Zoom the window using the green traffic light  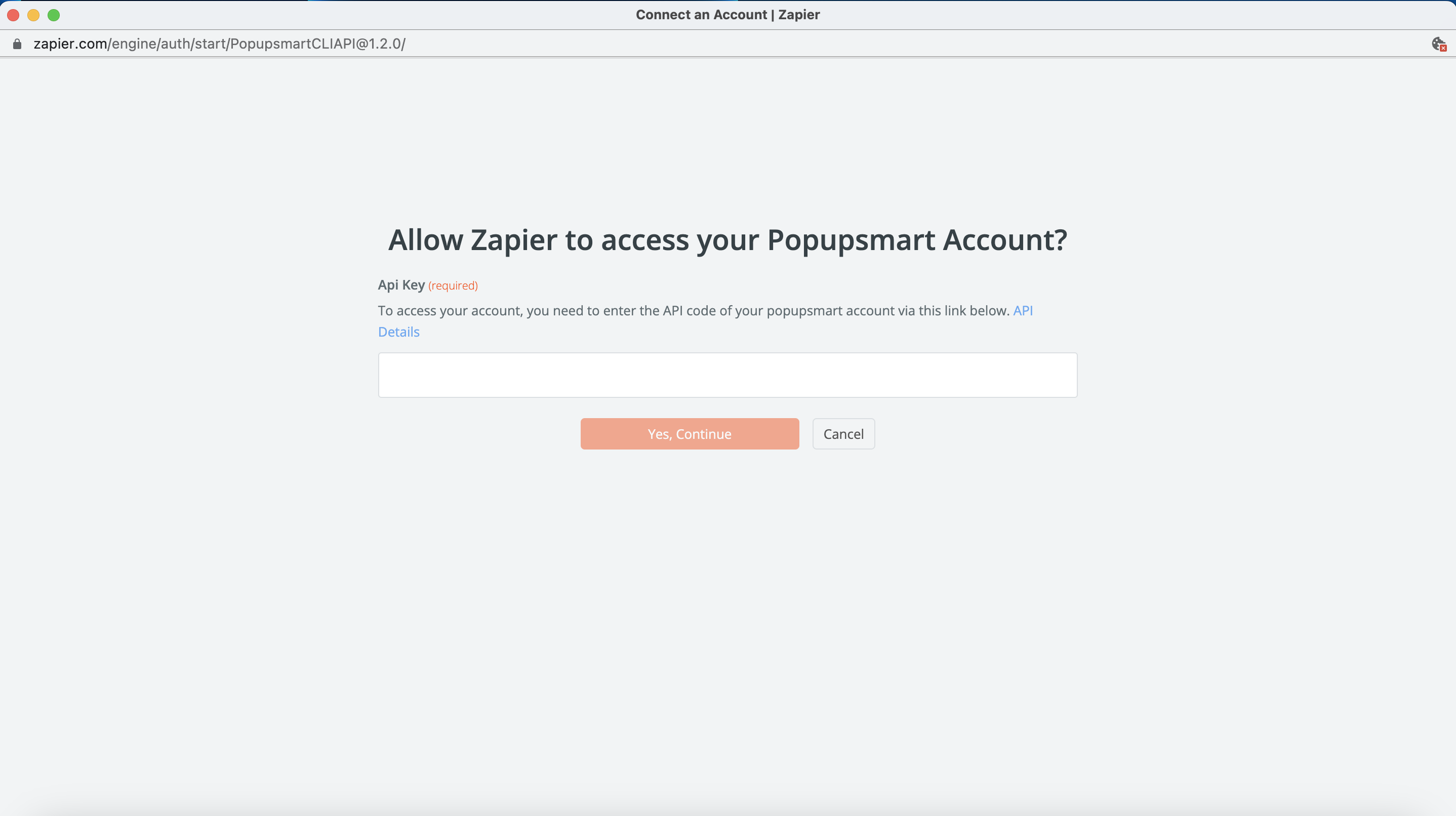click(x=54, y=15)
